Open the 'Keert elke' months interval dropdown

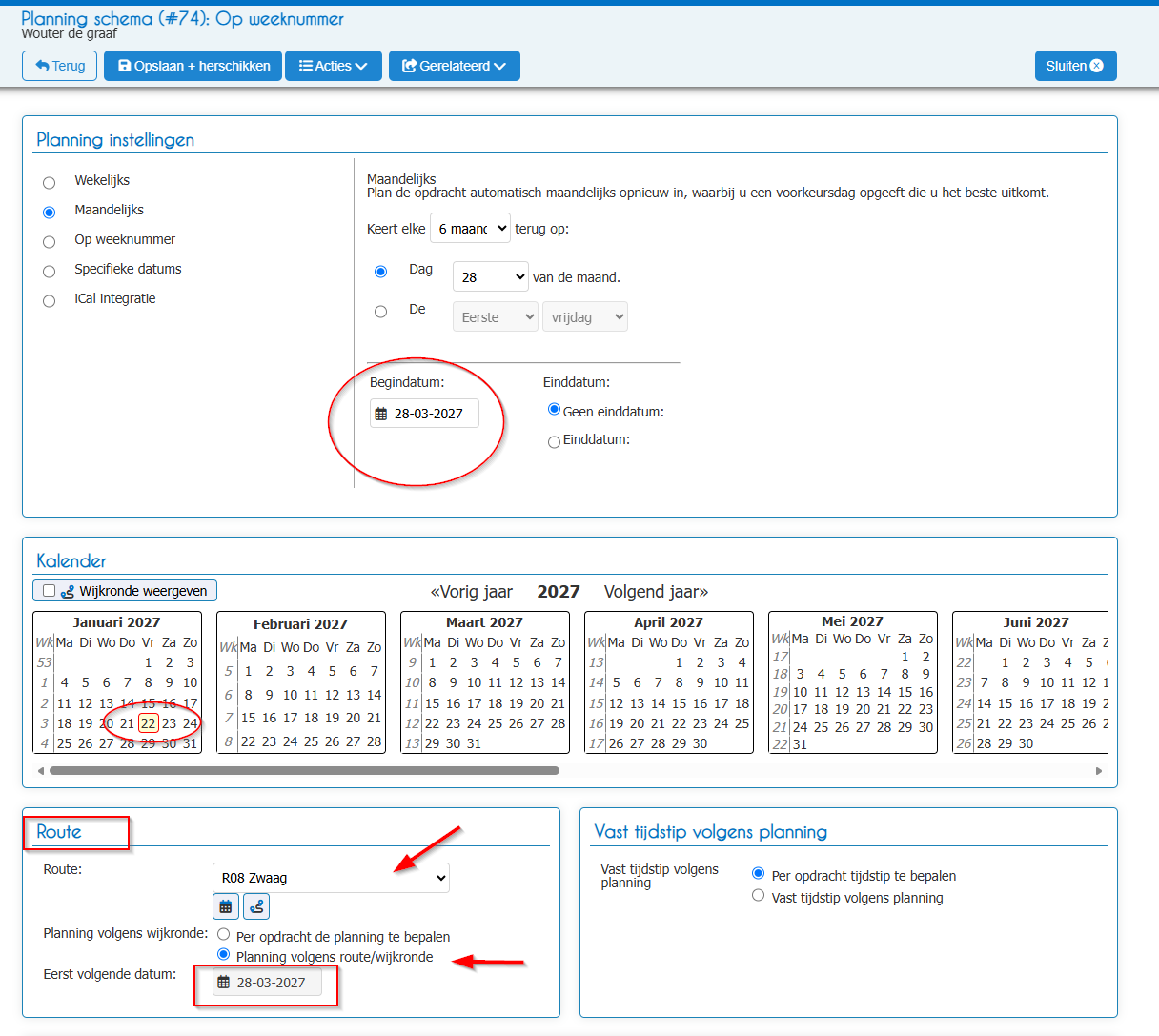tap(470, 229)
